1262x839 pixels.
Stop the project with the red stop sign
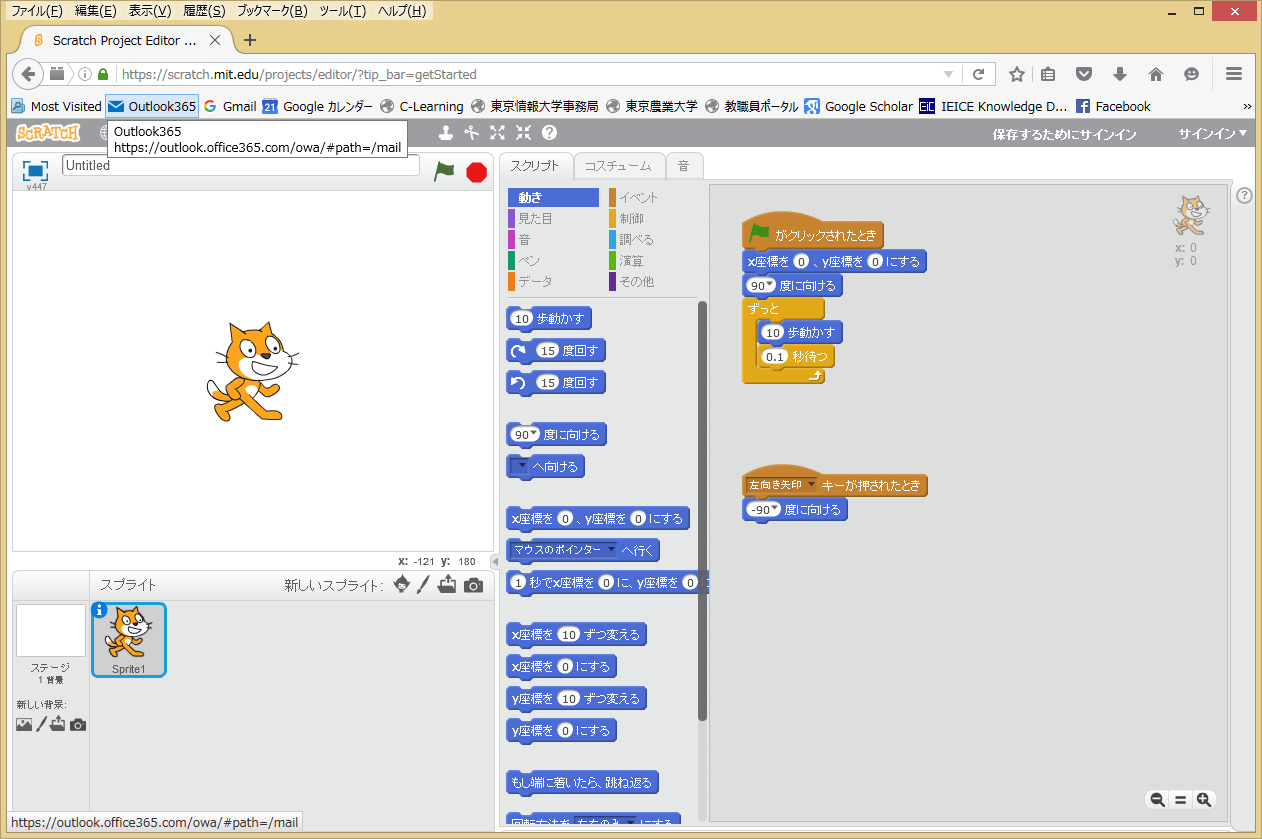pos(476,172)
